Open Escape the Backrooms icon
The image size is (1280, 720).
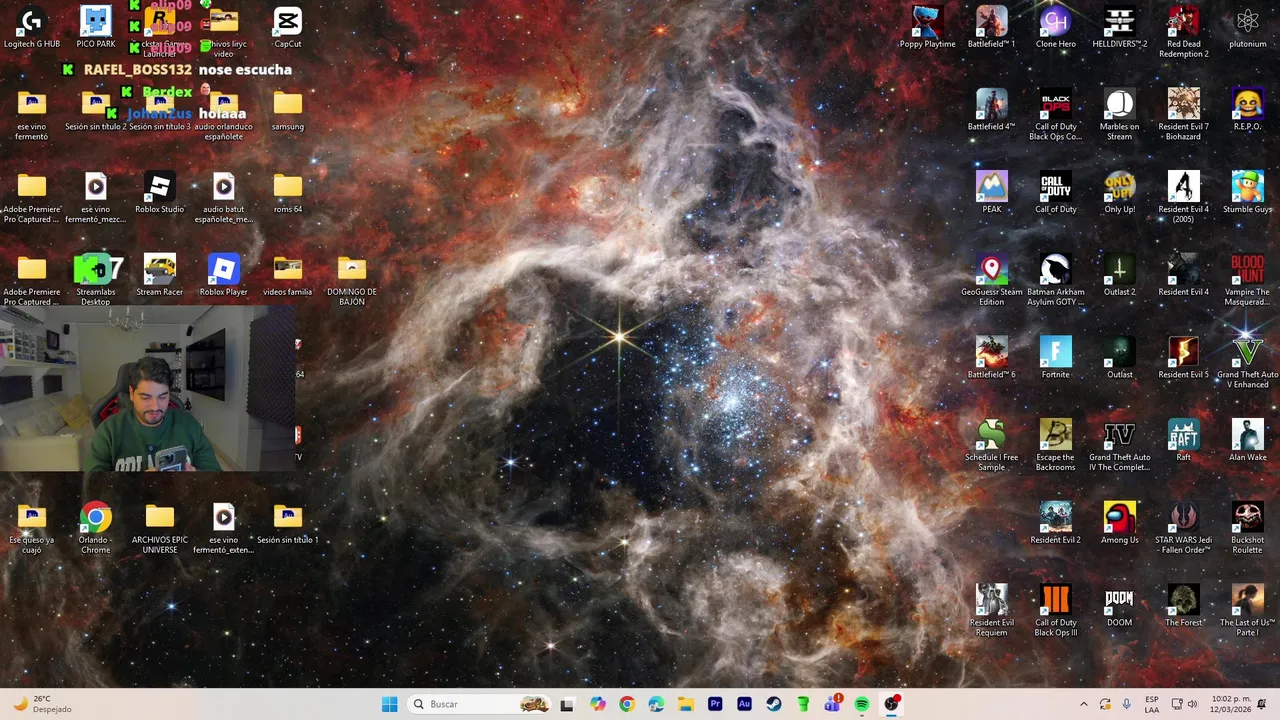pos(1055,445)
